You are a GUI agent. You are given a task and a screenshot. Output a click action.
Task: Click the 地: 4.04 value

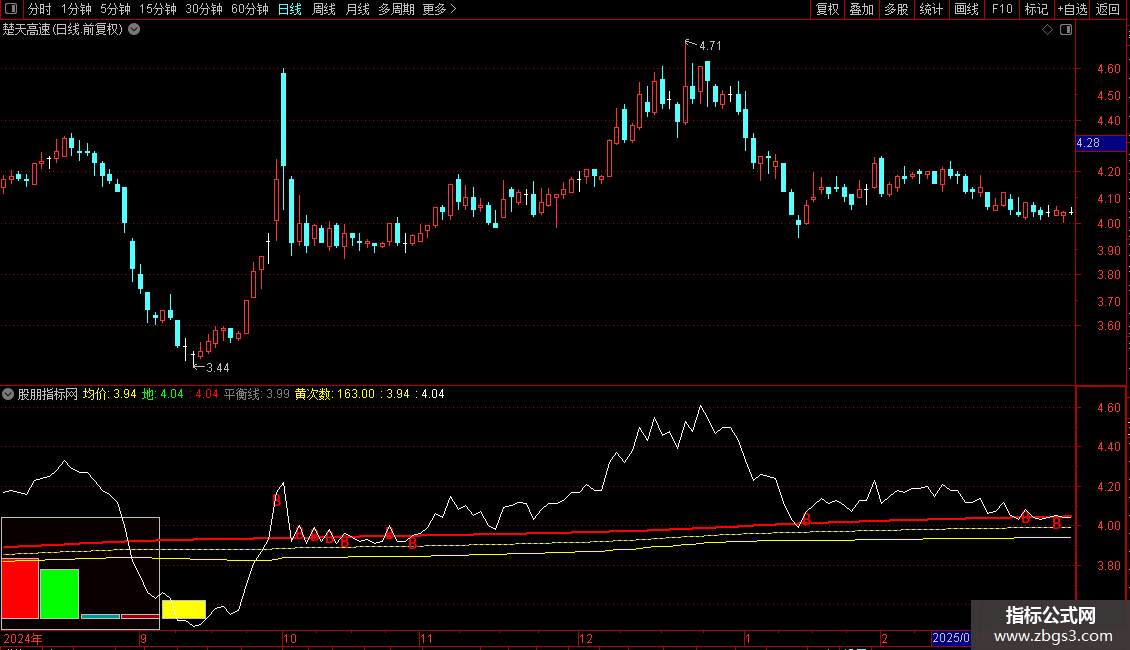(x=163, y=394)
